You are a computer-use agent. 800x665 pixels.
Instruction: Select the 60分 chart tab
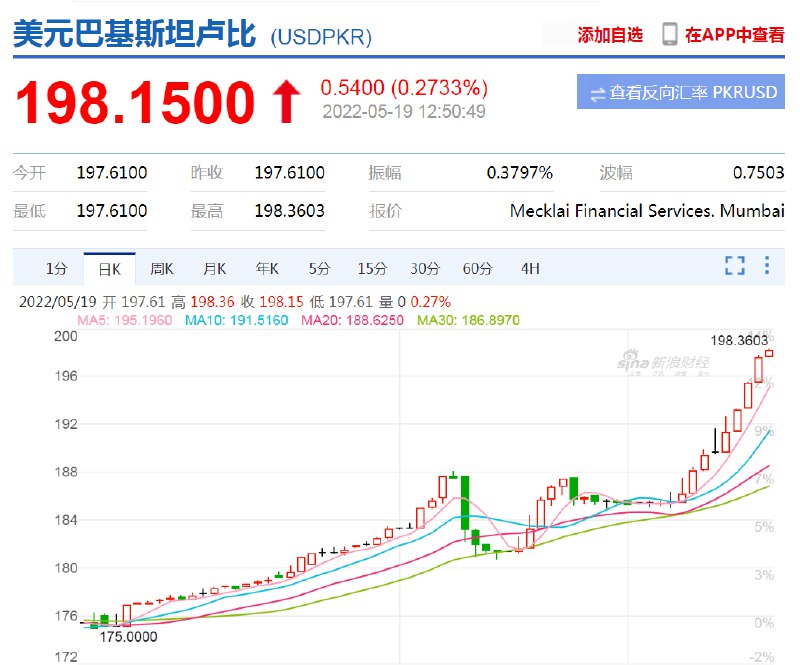coord(478,268)
